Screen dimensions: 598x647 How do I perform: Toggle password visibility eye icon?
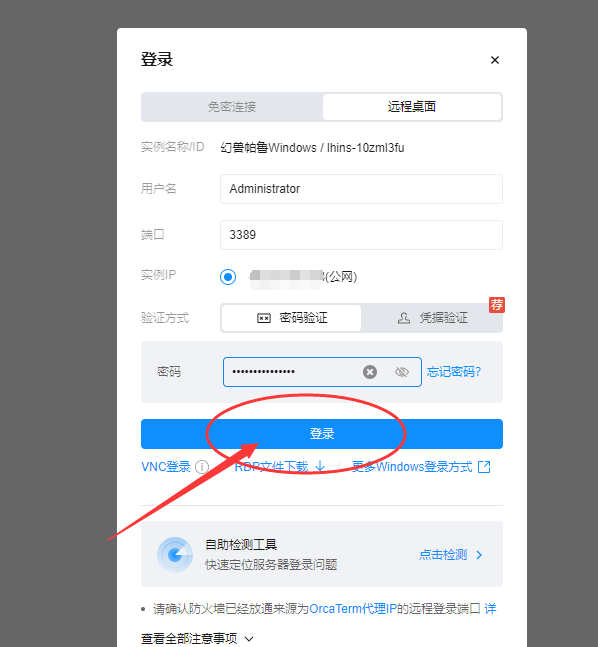[402, 372]
